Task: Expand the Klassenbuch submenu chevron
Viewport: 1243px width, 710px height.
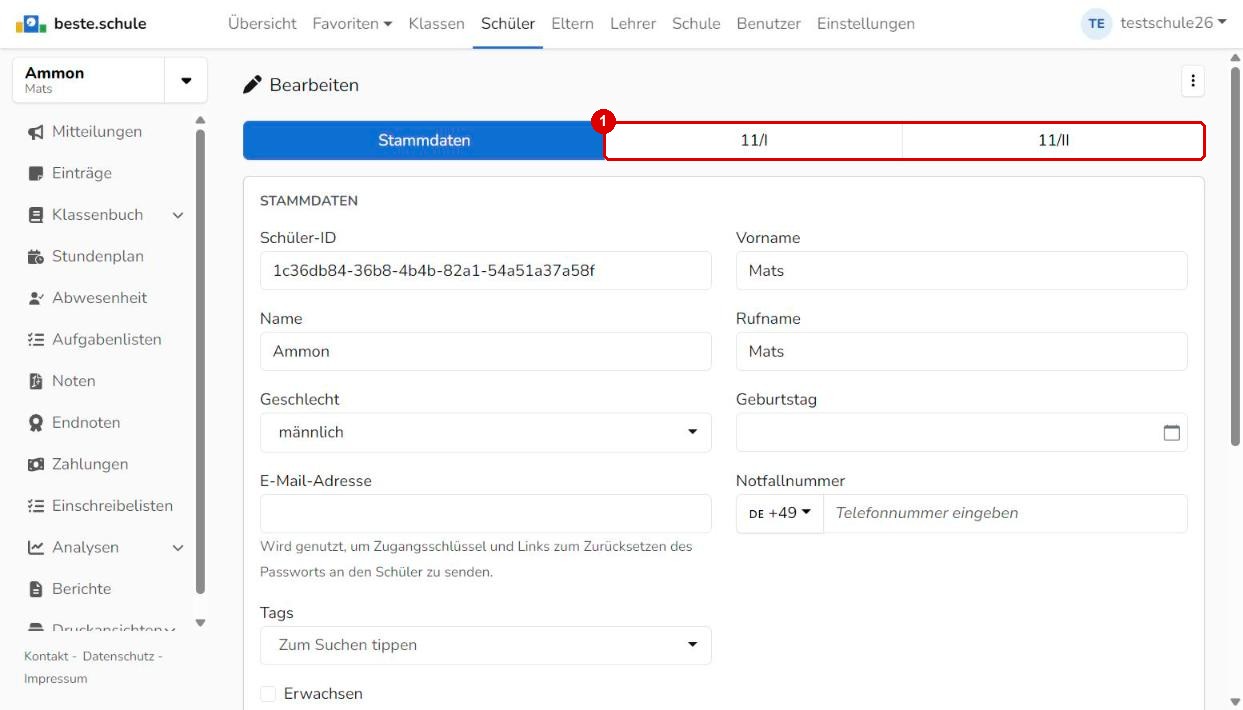Action: [178, 215]
